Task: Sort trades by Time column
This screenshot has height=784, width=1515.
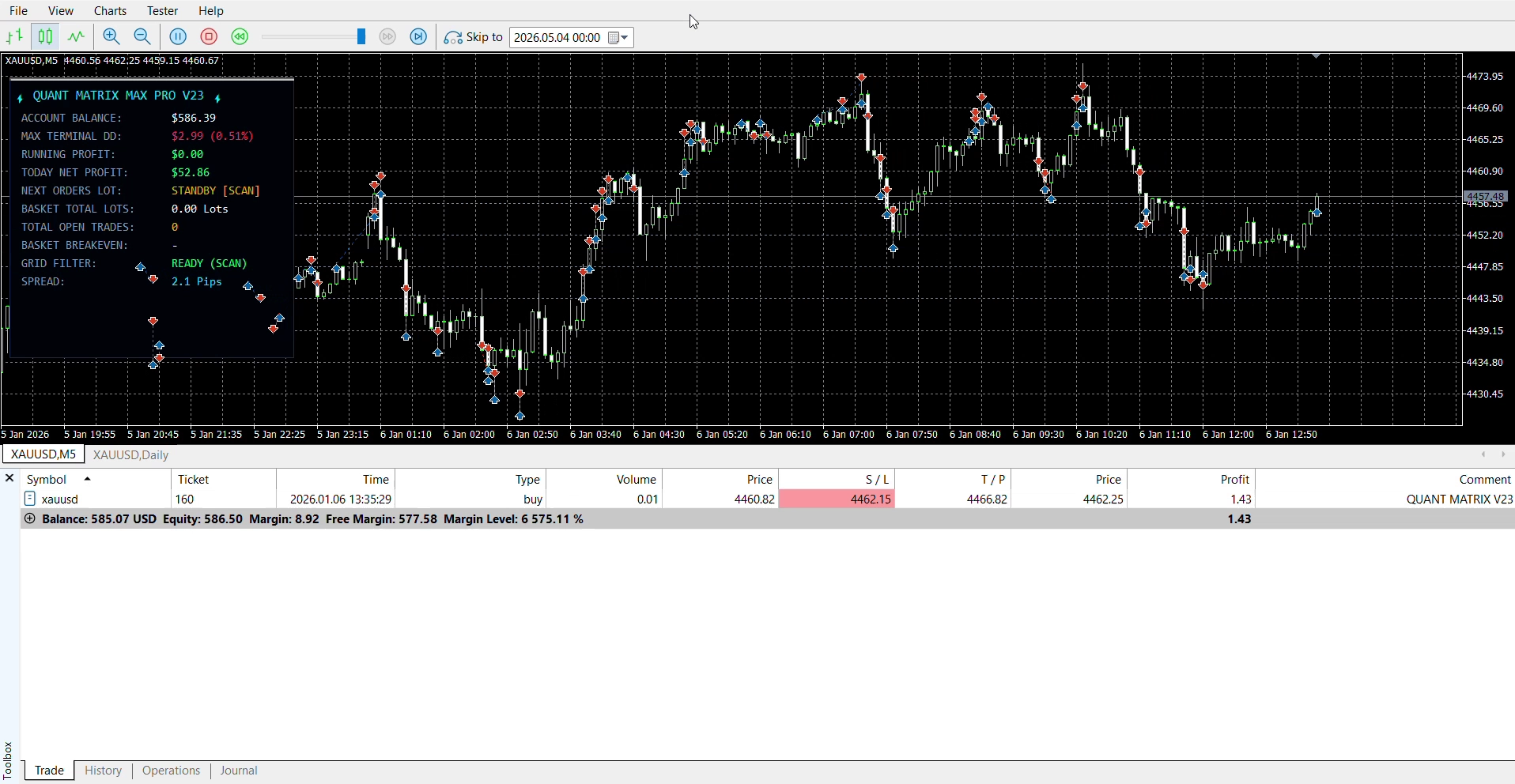Action: (336, 479)
